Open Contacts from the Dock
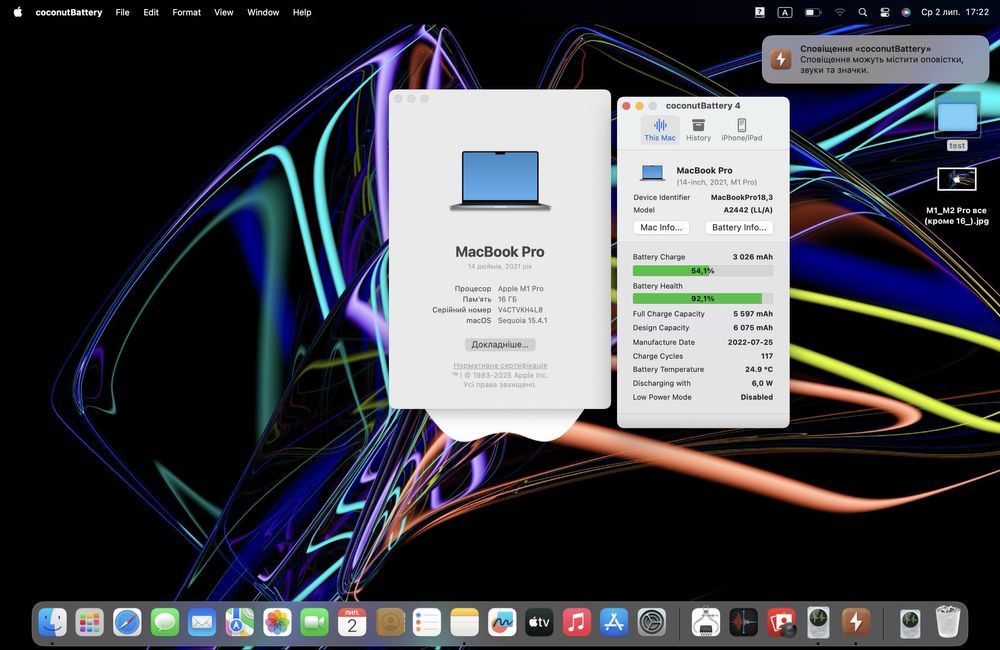 pos(390,622)
